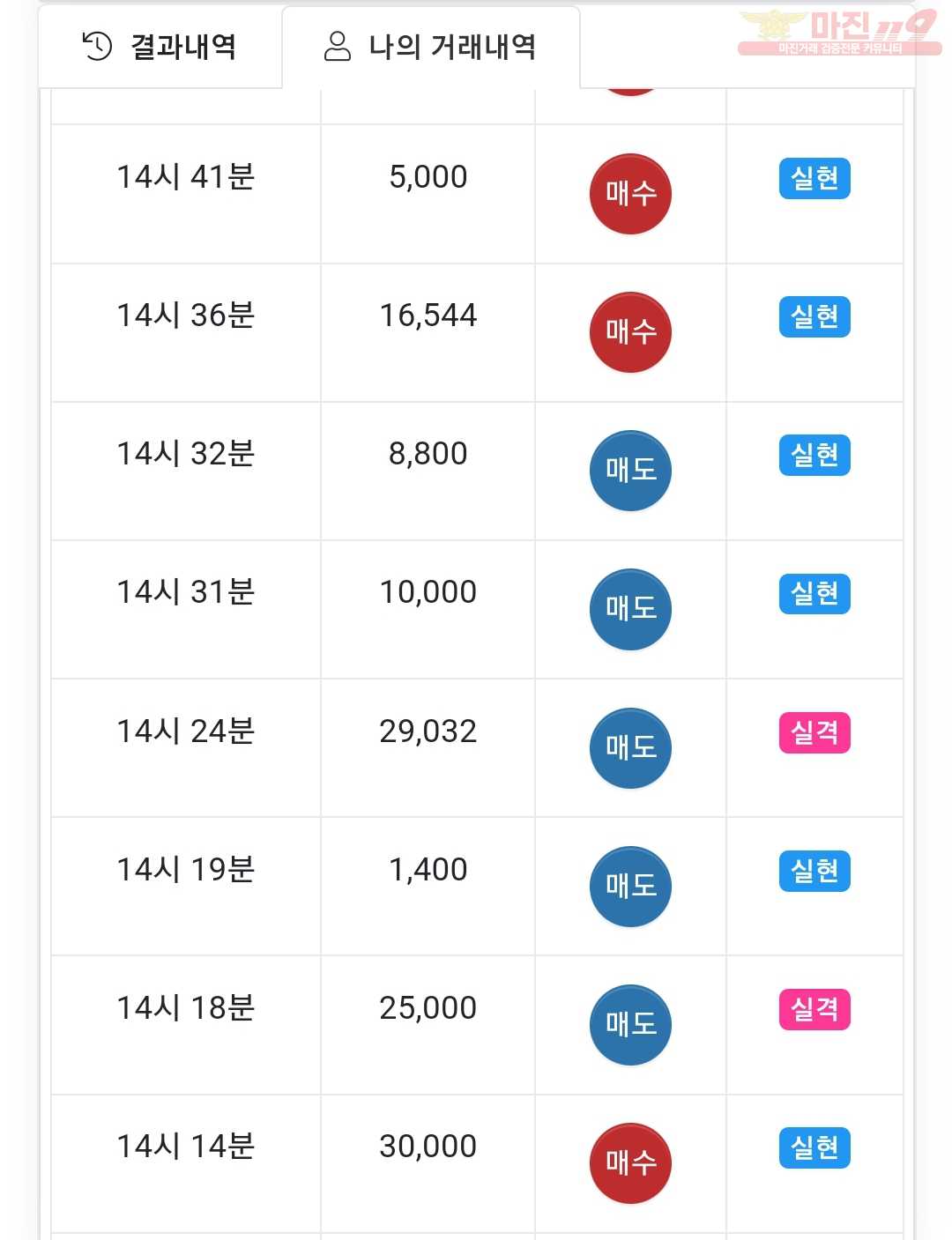Click the blue 매도 circle for 14시 18분
This screenshot has height=1240, width=952.
[x=630, y=1025]
